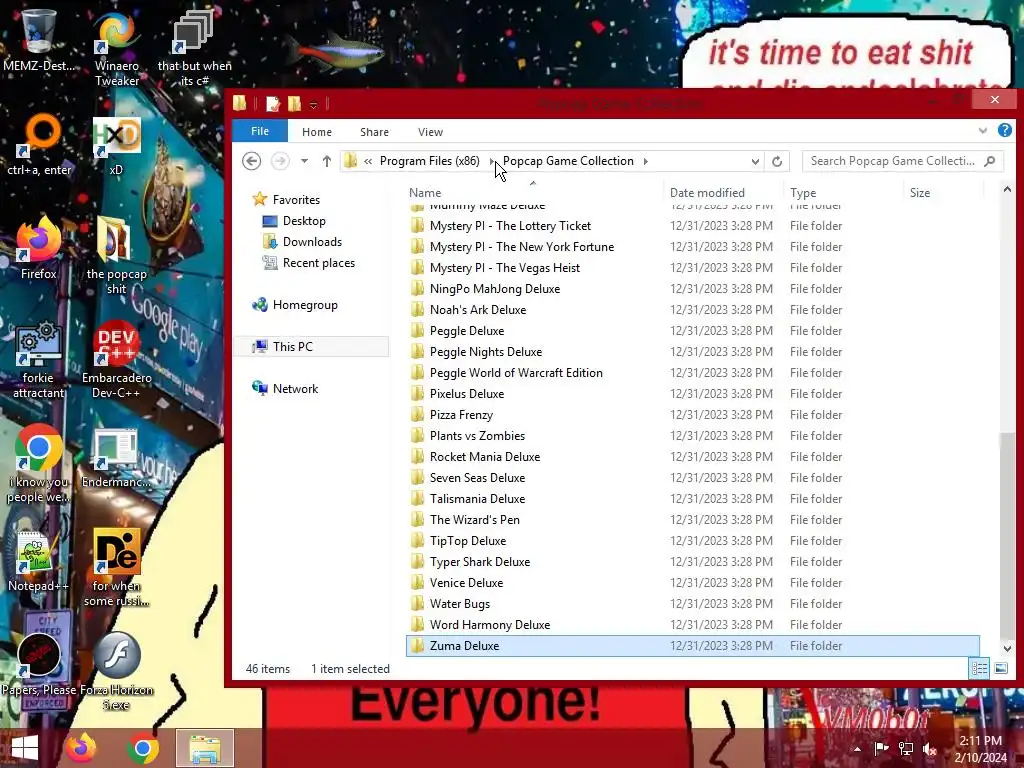Click the network tray icon
Viewport: 1024px width, 768px height.
906,749
